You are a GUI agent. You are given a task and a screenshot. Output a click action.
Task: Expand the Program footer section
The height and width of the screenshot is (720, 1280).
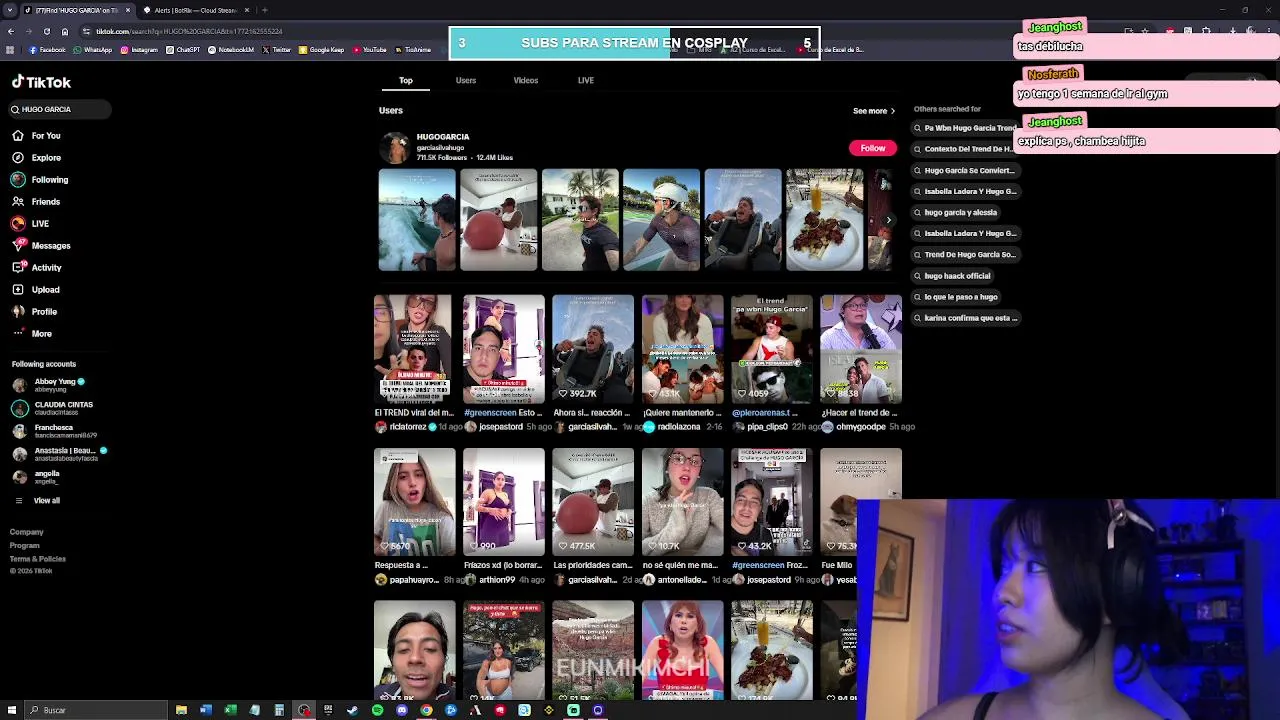coord(25,546)
